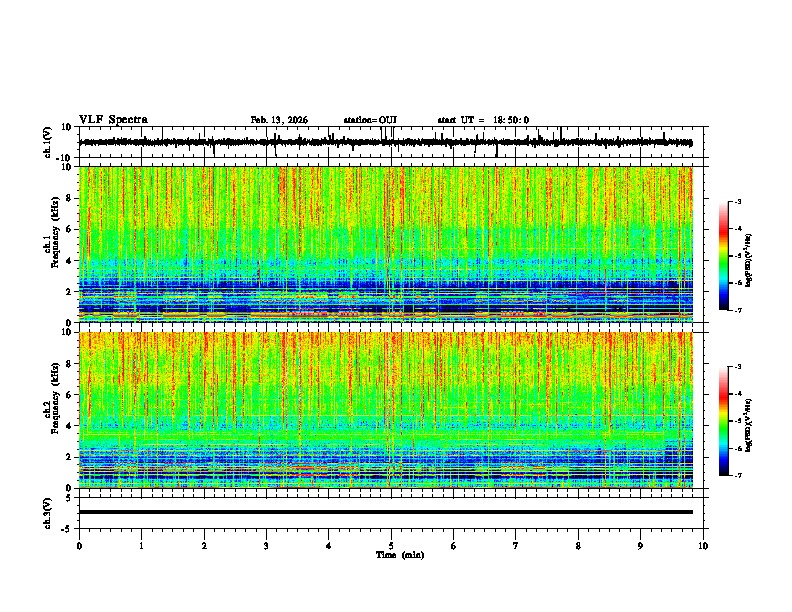Click time axis tick label "7"
The image size is (792, 612).
516,546
